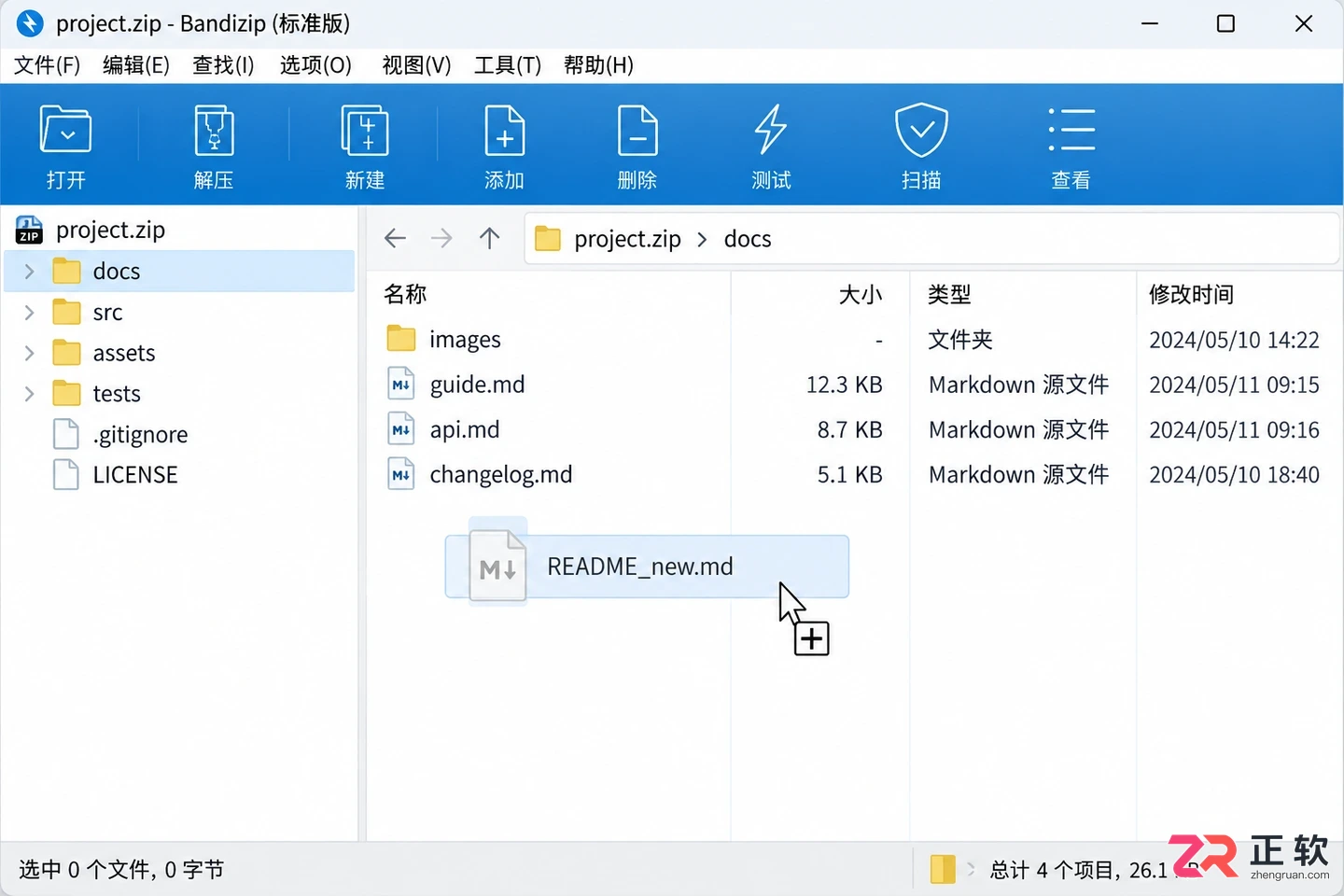1344x896 pixels.
Task: Click the api.md Markdown file icon
Action: coord(401,429)
